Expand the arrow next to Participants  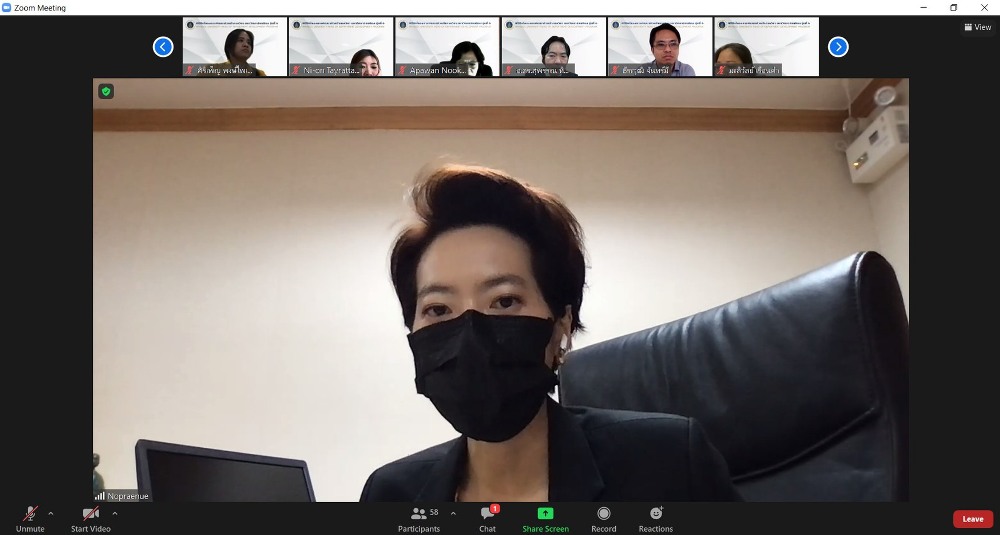(453, 513)
